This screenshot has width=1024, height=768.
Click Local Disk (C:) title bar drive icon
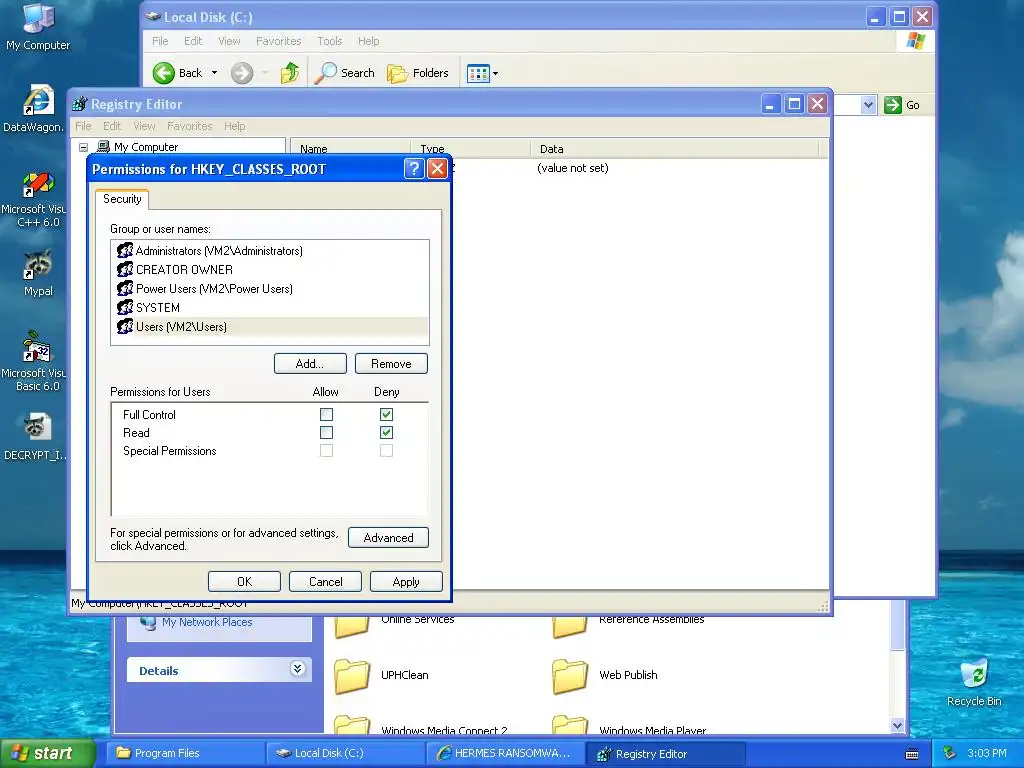pos(153,17)
